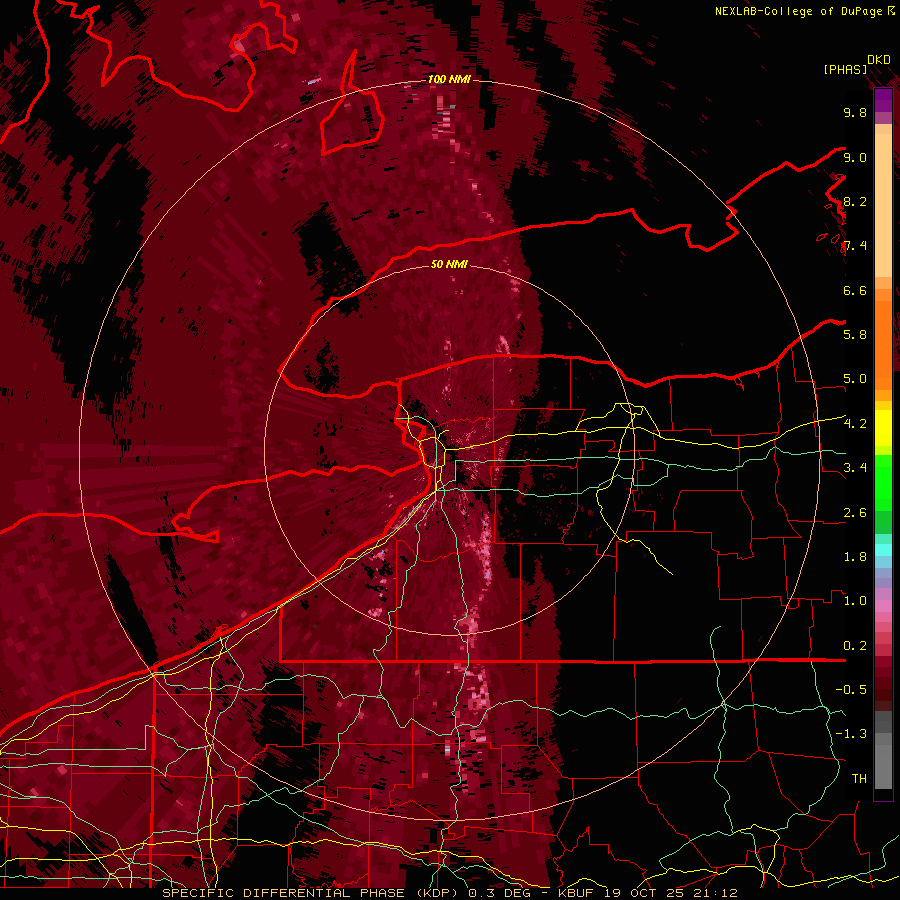Click the pink segment of the color bar
The width and height of the screenshot is (900, 900).
pyautogui.click(x=883, y=606)
